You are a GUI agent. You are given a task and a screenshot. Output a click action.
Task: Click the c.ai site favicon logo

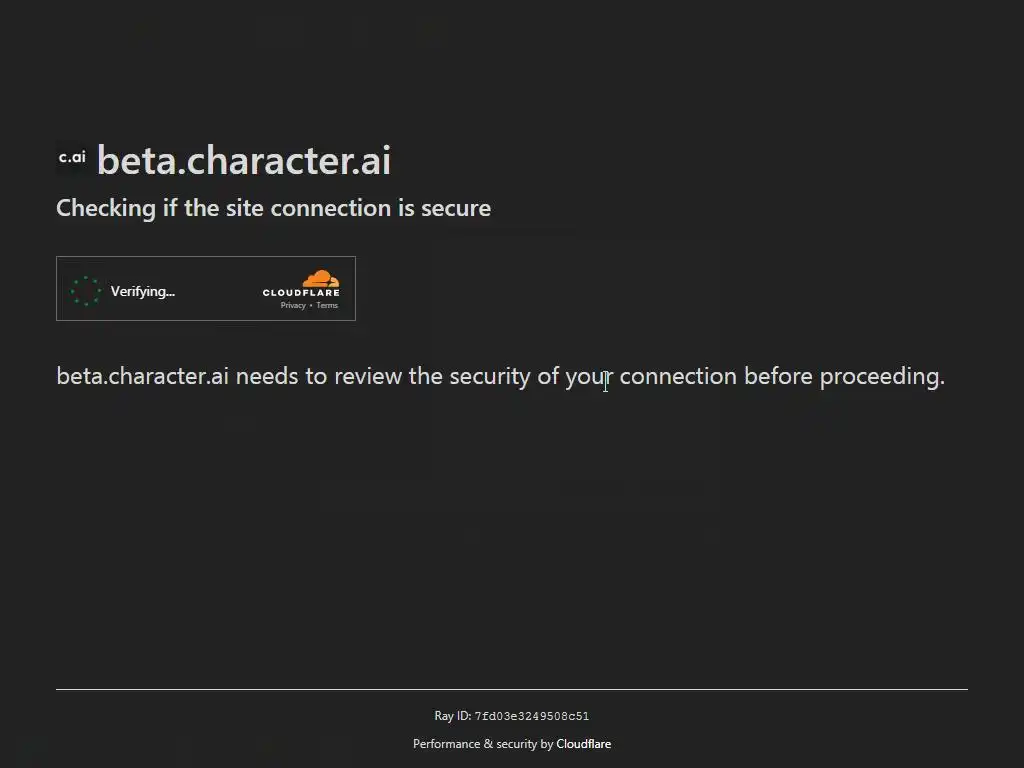(x=72, y=158)
